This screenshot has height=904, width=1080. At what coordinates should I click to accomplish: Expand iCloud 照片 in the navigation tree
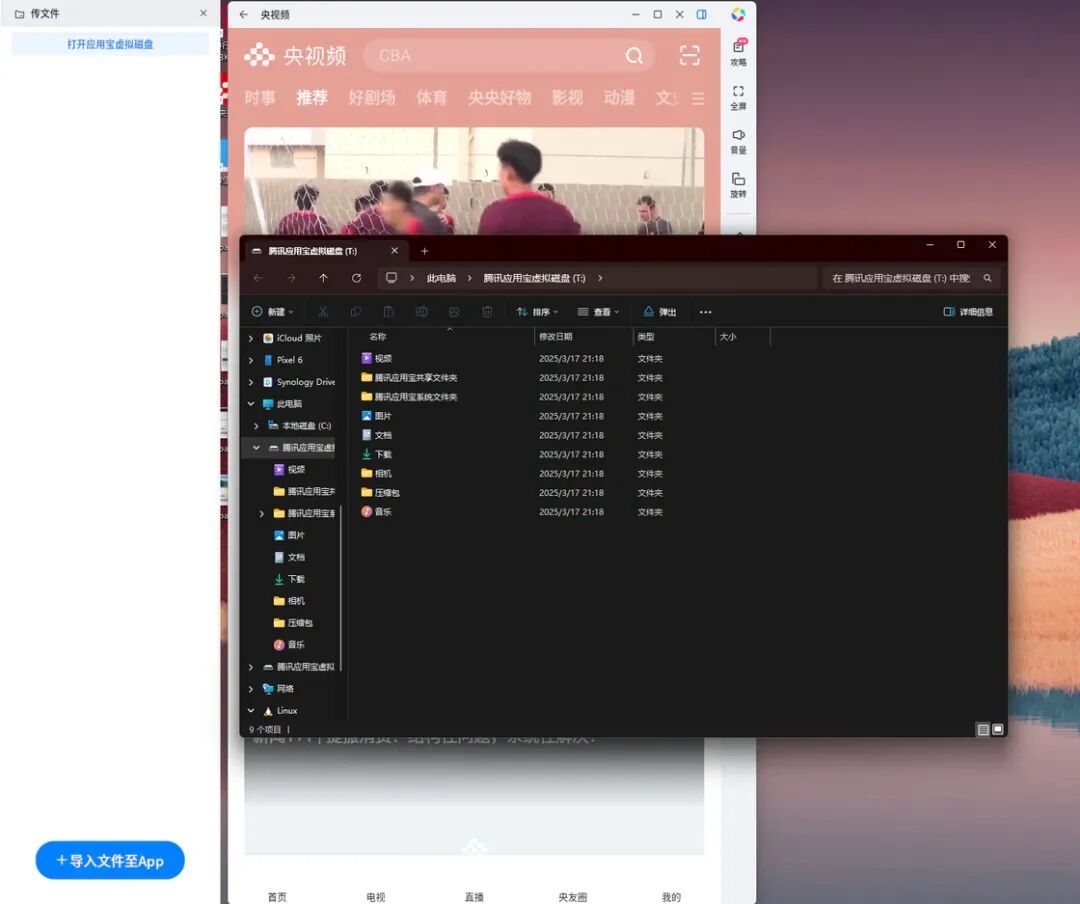point(251,338)
